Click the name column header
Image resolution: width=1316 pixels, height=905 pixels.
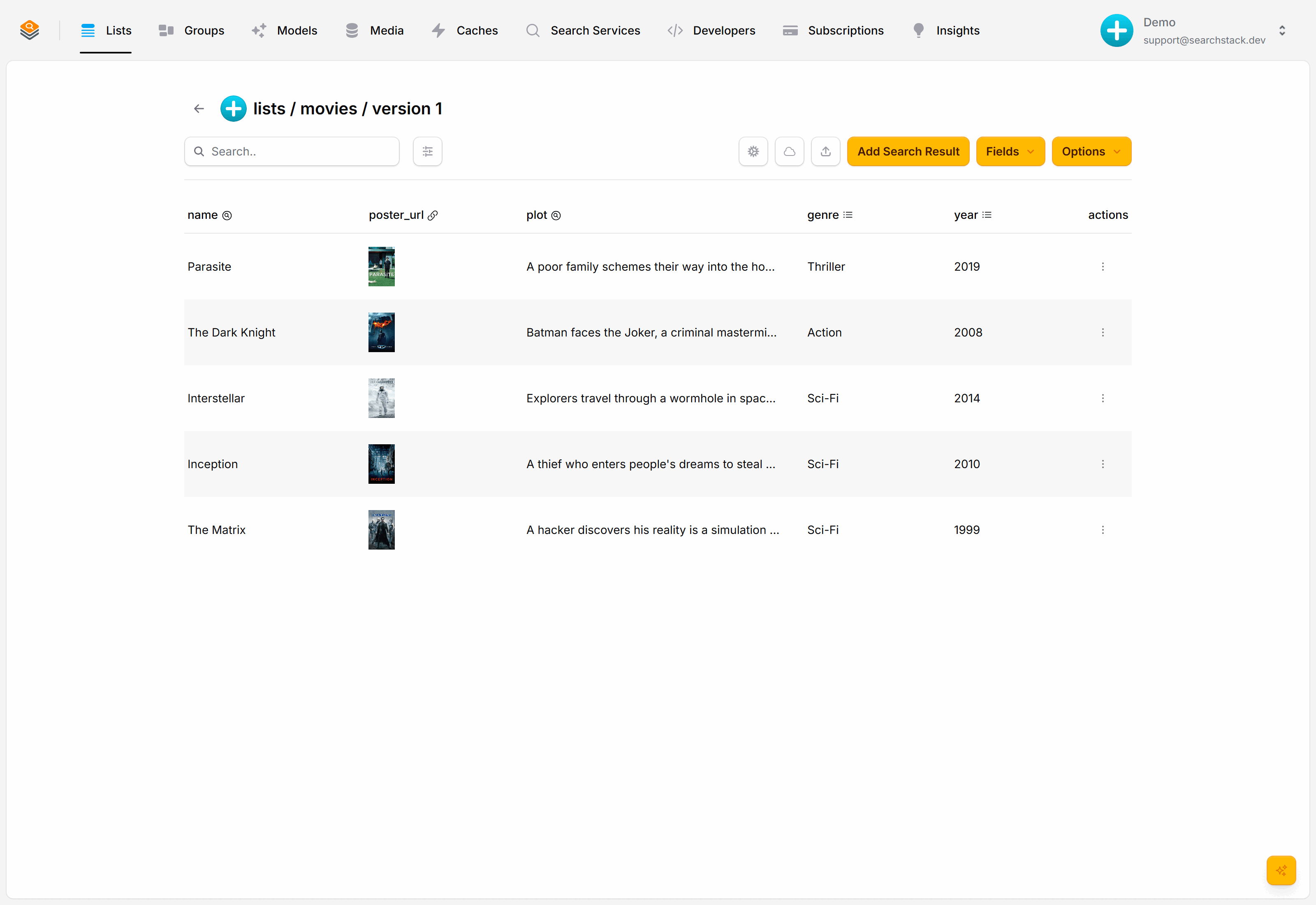(210, 215)
